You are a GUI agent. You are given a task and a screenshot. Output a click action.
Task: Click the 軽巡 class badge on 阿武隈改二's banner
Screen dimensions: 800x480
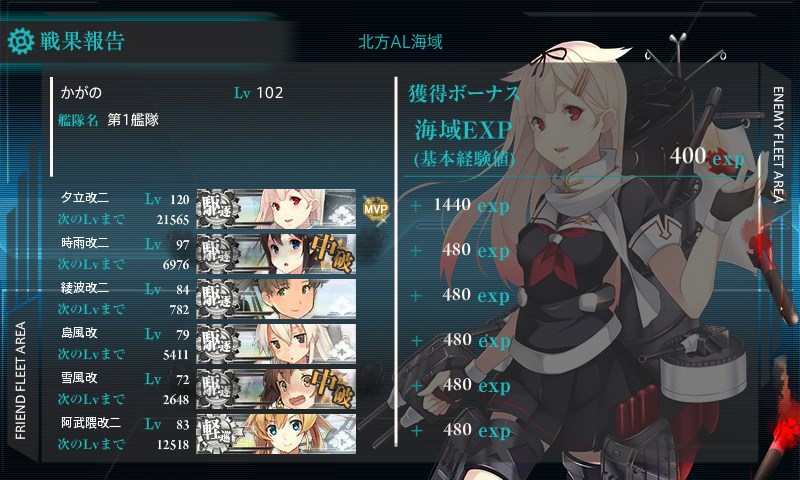tap(217, 434)
